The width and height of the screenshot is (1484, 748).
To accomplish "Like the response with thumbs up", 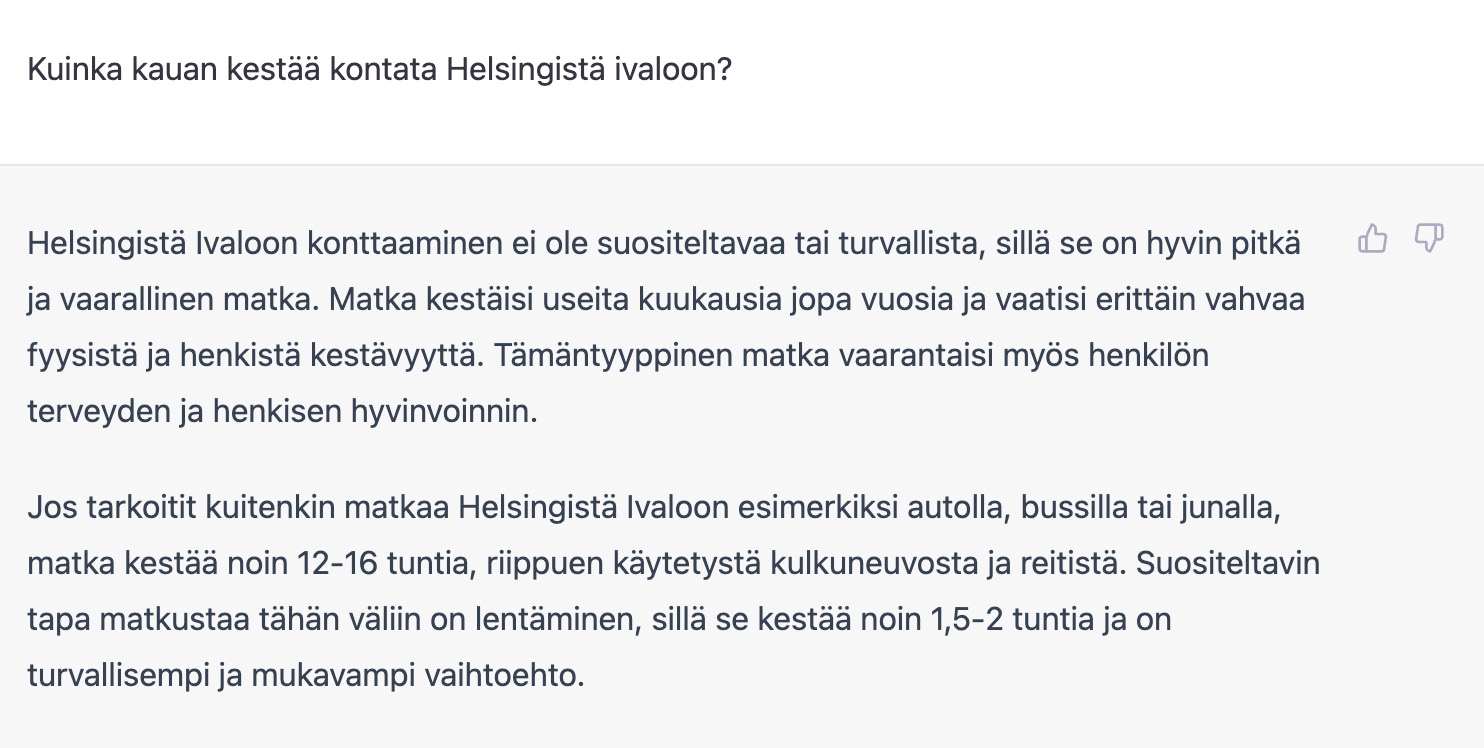I will (1373, 239).
